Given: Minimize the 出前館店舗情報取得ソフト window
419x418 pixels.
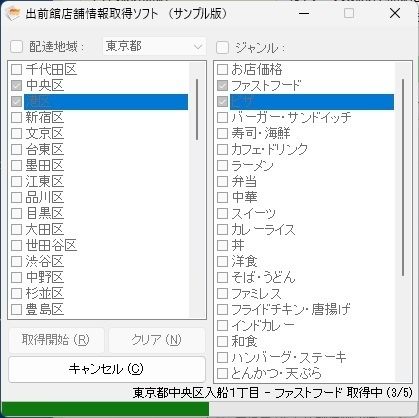Looking at the screenshot, I should (x=304, y=14).
